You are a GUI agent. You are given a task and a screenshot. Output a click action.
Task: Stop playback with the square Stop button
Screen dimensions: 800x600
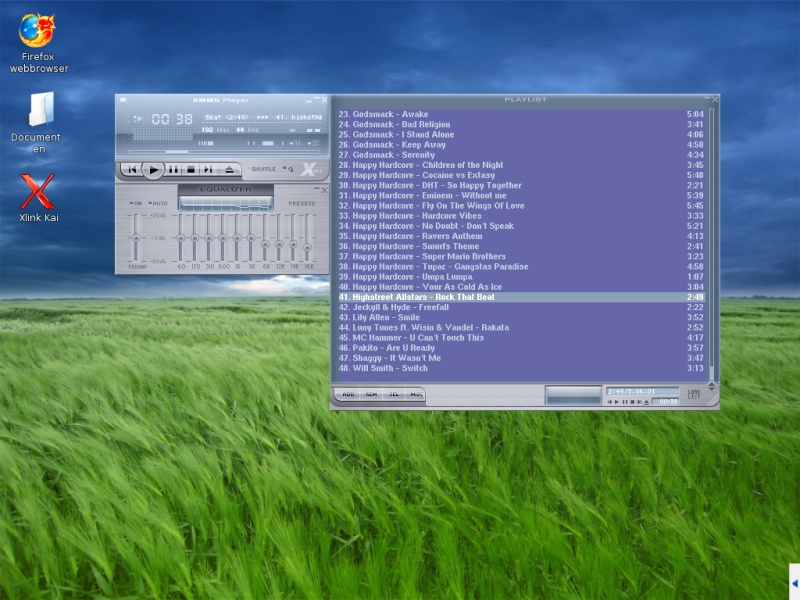(191, 169)
